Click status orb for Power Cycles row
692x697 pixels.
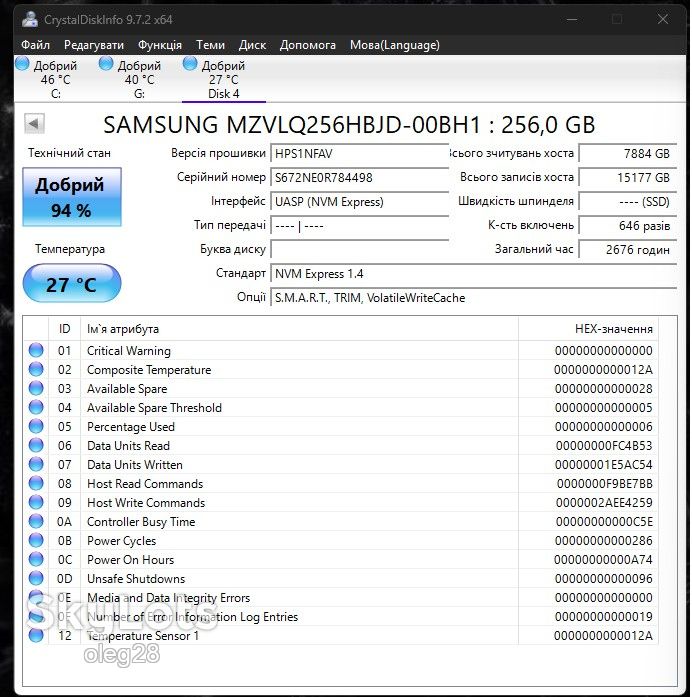[x=36, y=541]
